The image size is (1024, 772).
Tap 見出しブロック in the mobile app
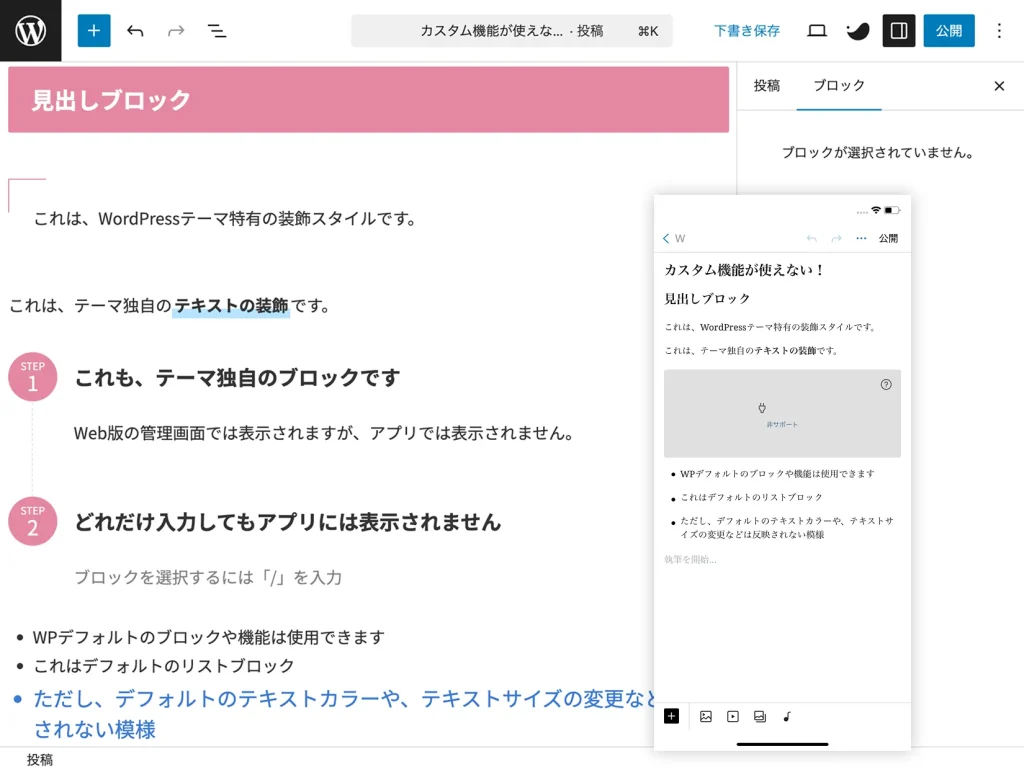707,298
